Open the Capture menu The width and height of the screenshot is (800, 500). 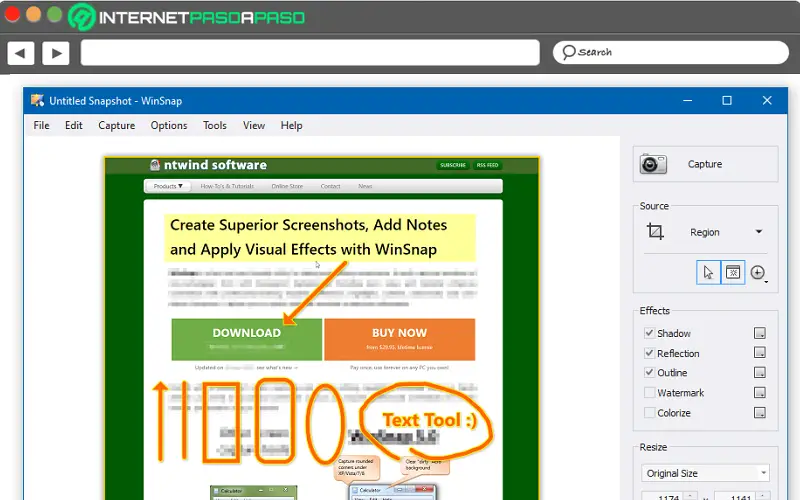[x=116, y=126]
